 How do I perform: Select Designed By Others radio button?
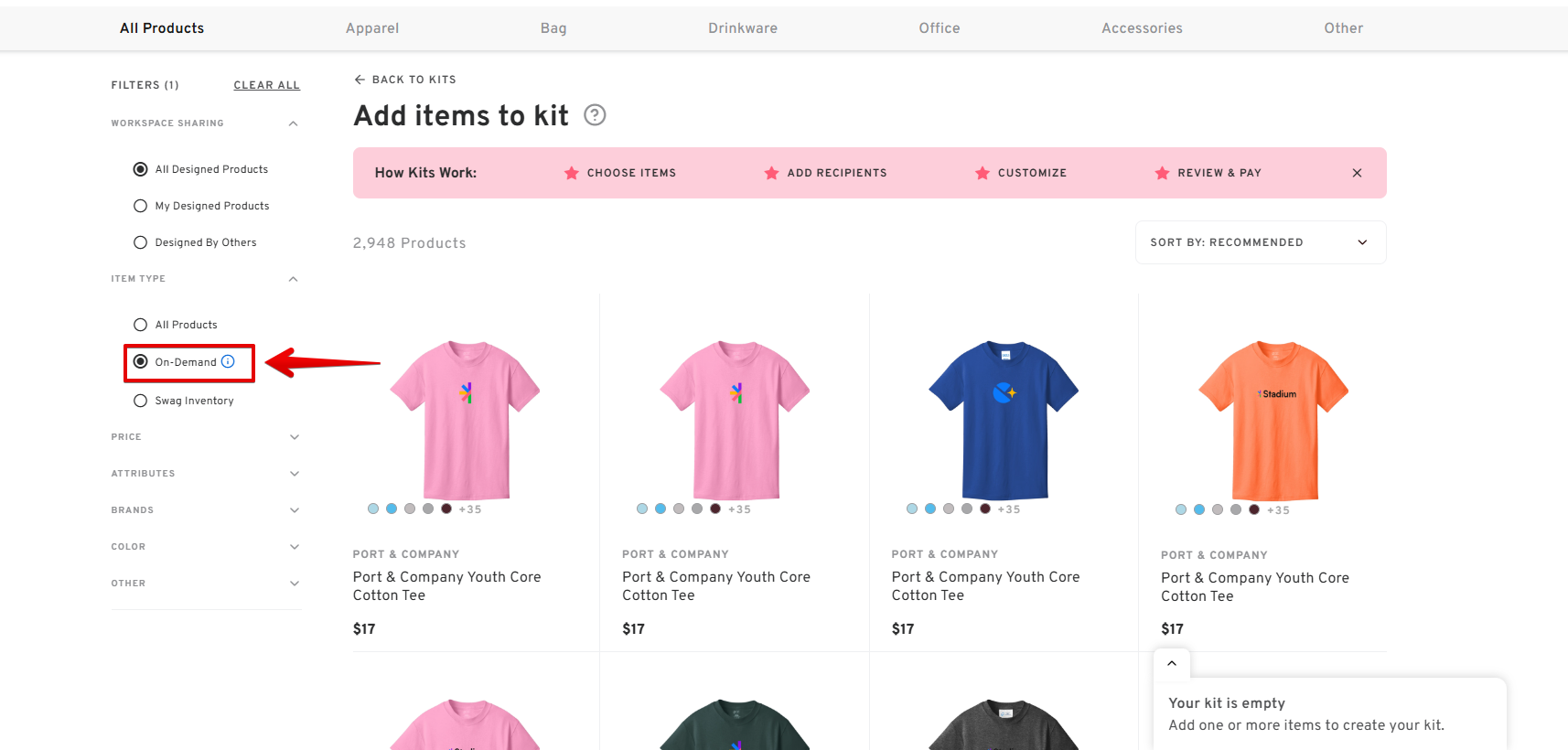(140, 242)
